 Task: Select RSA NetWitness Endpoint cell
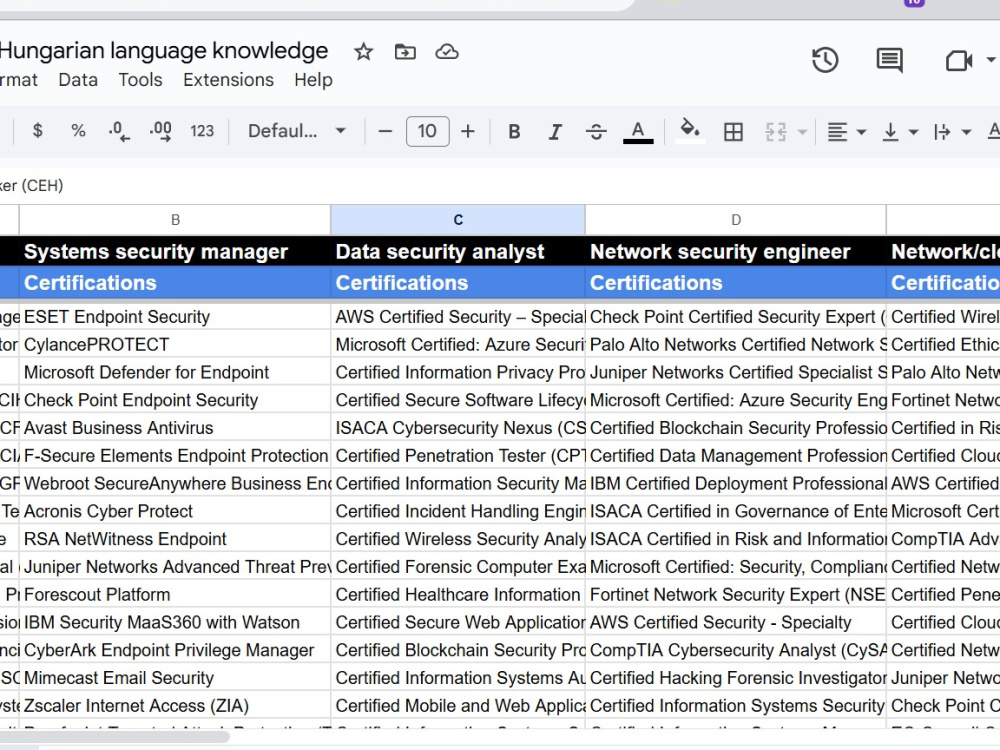(x=175, y=539)
